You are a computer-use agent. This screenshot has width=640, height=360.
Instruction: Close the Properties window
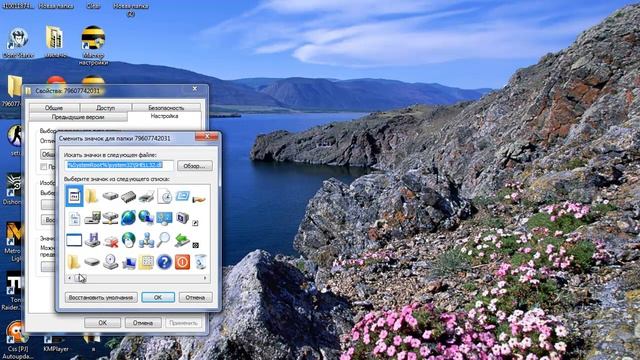[195, 89]
